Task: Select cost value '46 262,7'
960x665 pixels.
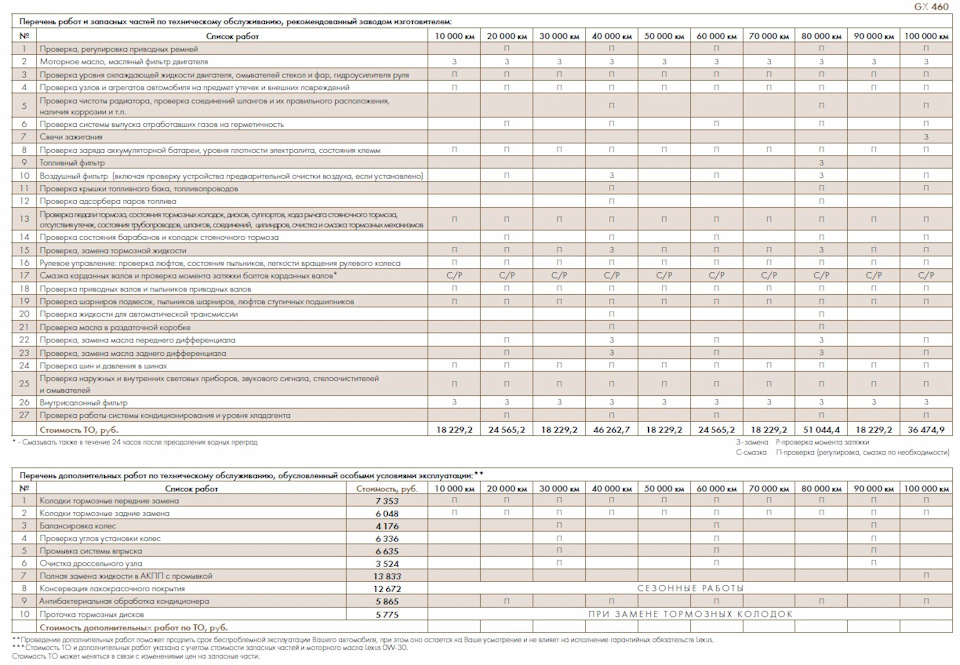Action: click(611, 430)
